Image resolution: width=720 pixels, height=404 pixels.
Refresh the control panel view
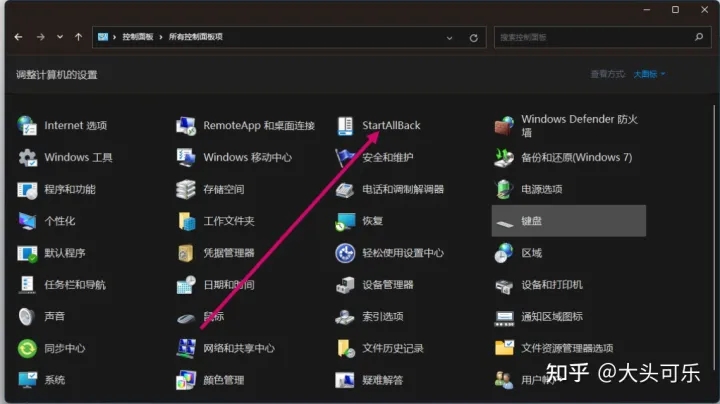click(473, 38)
